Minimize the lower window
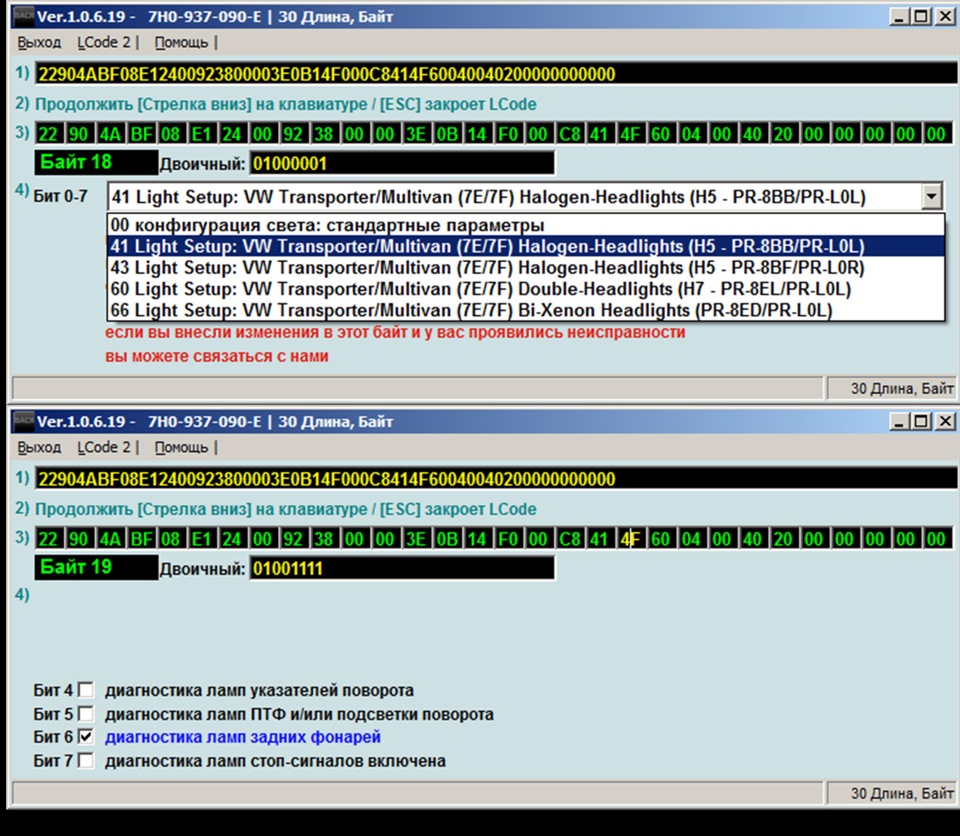 898,421
